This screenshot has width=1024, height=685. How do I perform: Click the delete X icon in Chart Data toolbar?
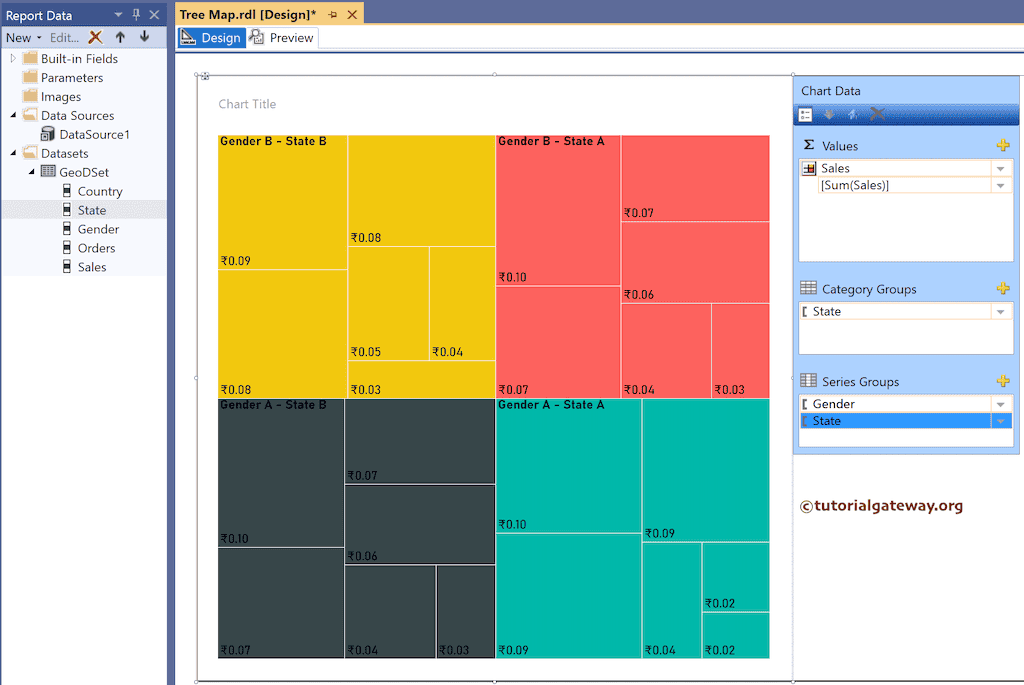point(876,114)
